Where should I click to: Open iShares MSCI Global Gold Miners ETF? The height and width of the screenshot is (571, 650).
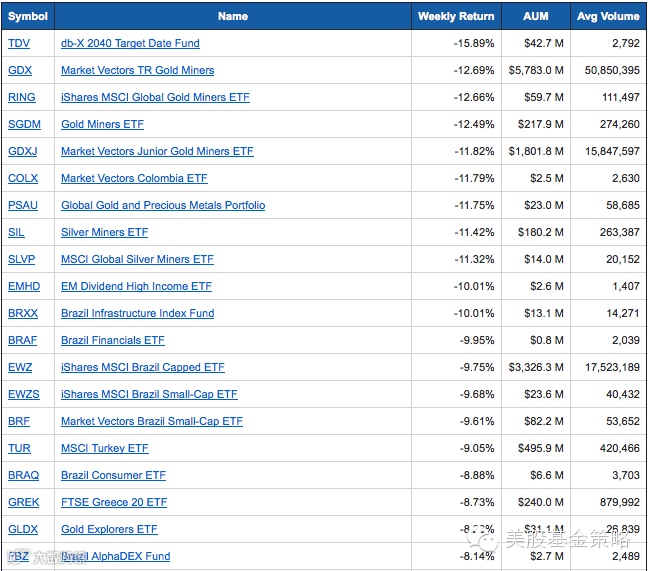pyautogui.click(x=155, y=97)
